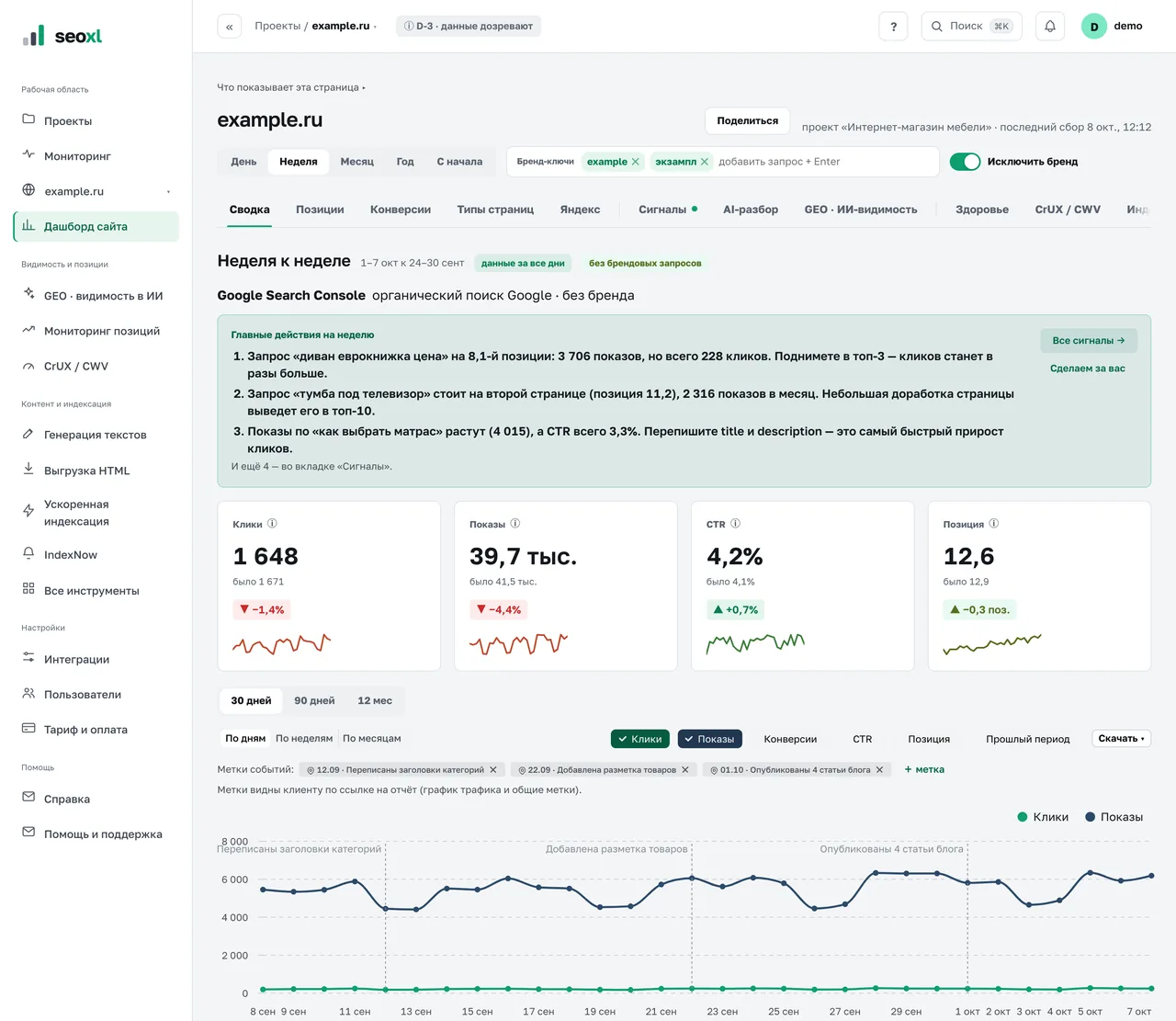Click the info icon next to Клики
This screenshot has height=1021, width=1176.
tap(272, 524)
